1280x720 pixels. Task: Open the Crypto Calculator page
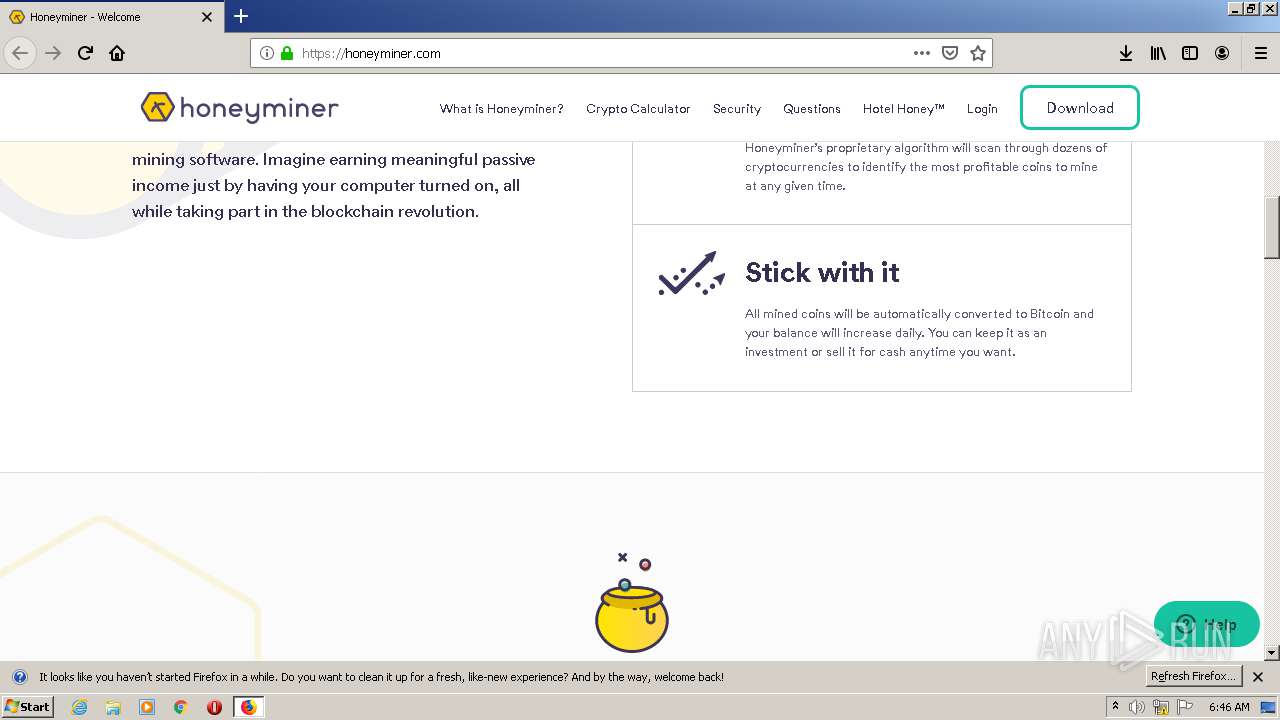(638, 109)
